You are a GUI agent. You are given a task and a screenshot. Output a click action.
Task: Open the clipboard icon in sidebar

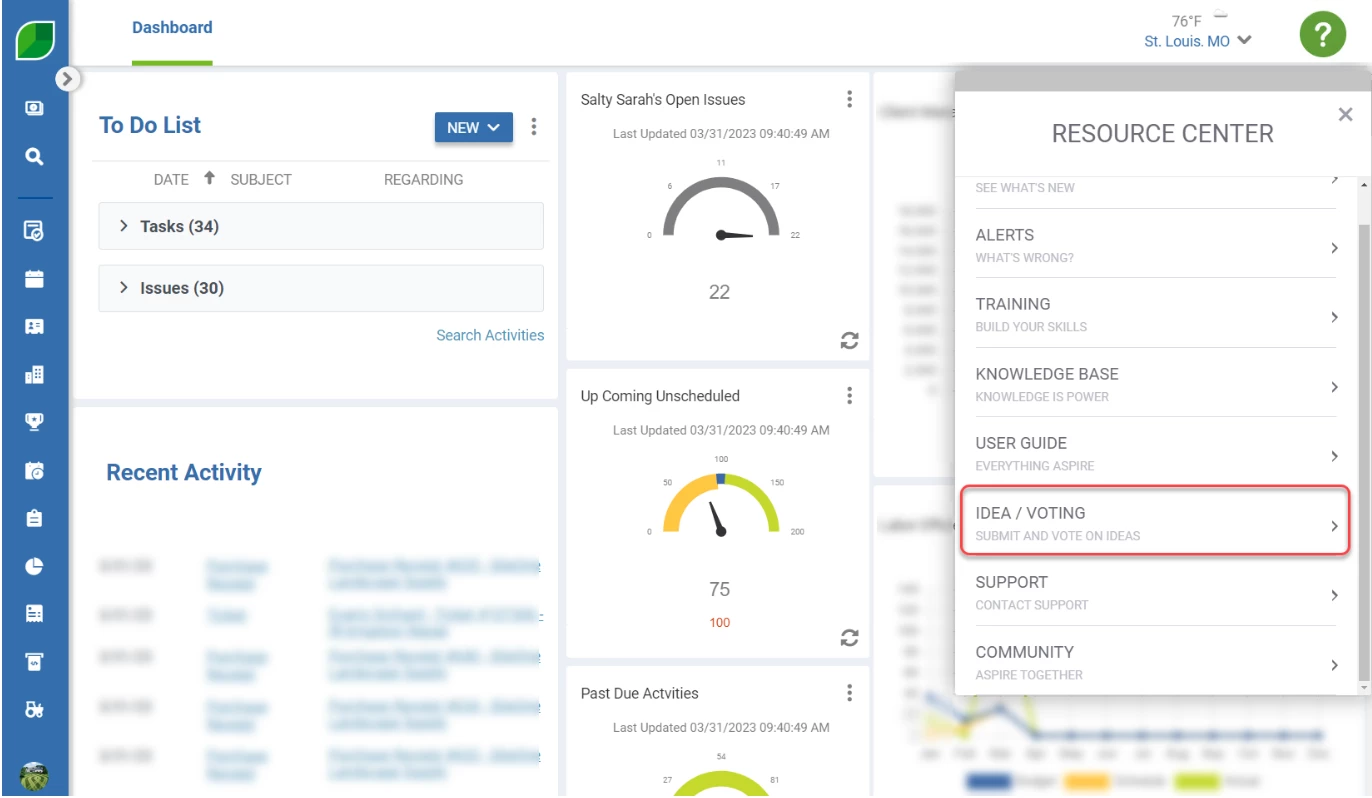coord(34,518)
